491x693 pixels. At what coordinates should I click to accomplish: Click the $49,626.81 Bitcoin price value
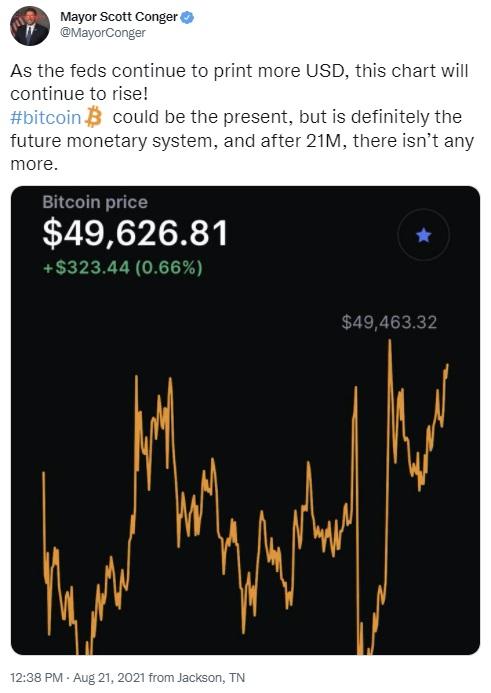135,233
